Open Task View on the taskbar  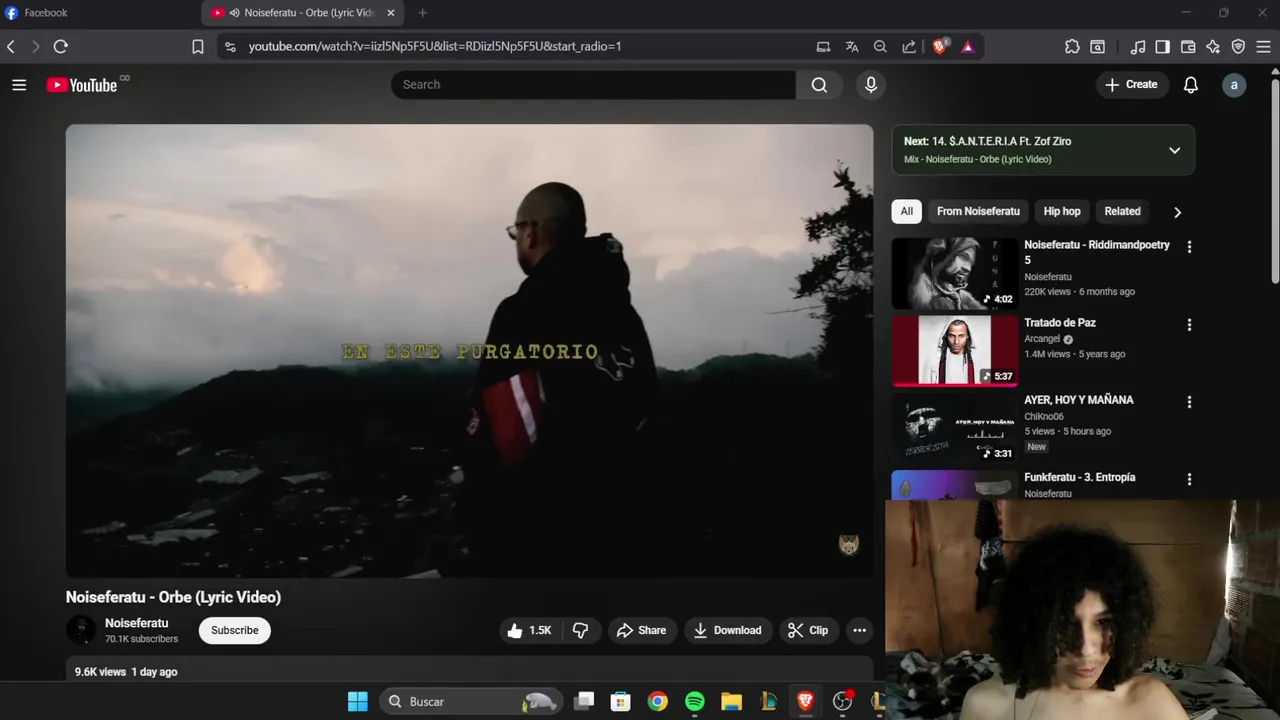pos(585,702)
